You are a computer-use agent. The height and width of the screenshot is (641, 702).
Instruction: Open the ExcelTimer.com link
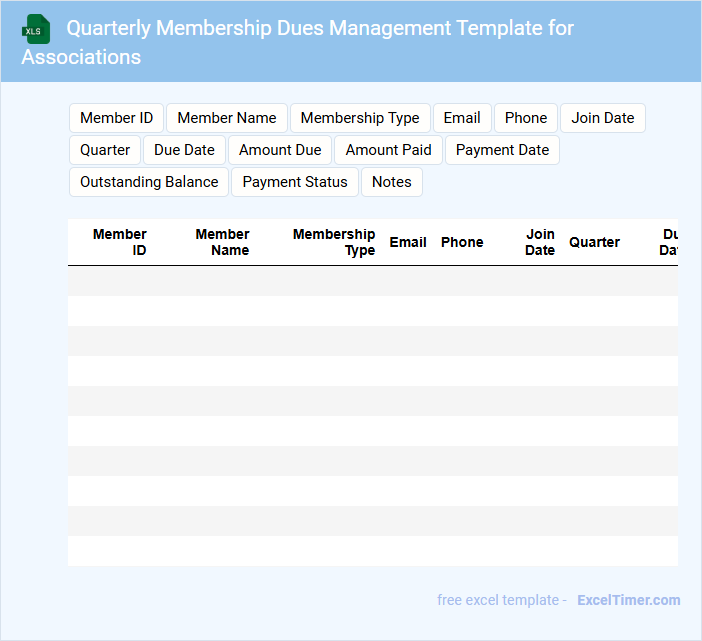tap(628, 600)
